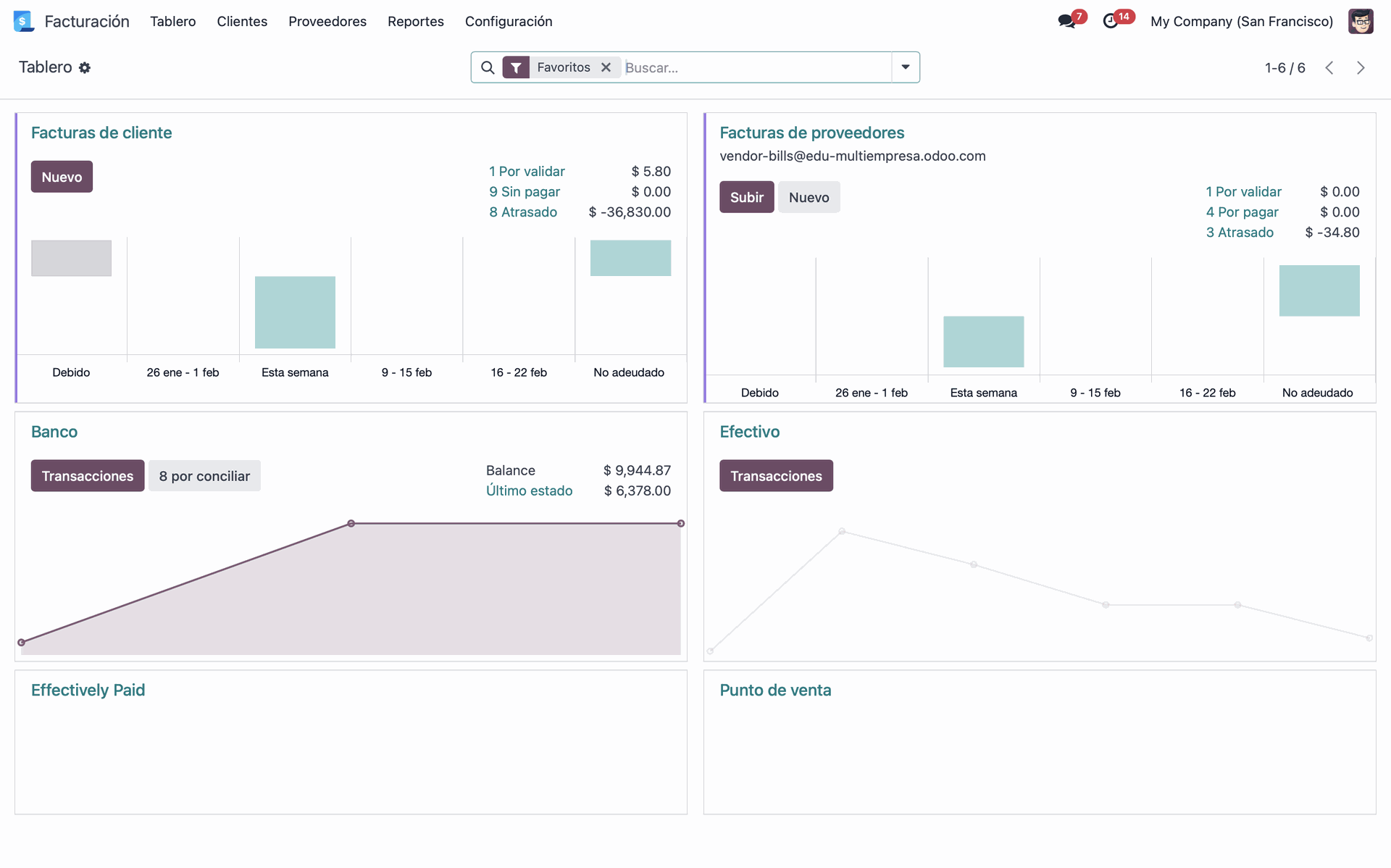
Task: Click the filter funnel icon in the search bar
Action: (516, 67)
